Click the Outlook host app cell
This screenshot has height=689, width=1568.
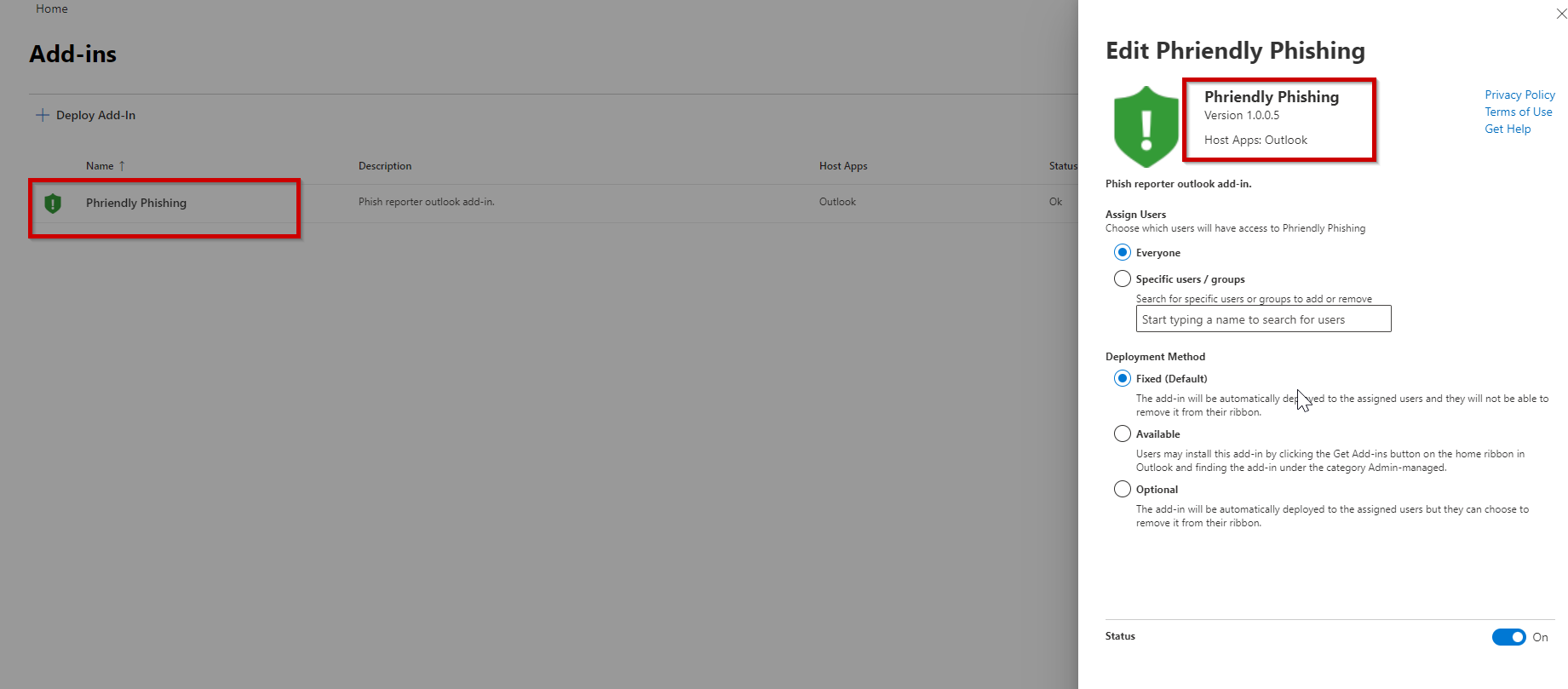tap(837, 202)
